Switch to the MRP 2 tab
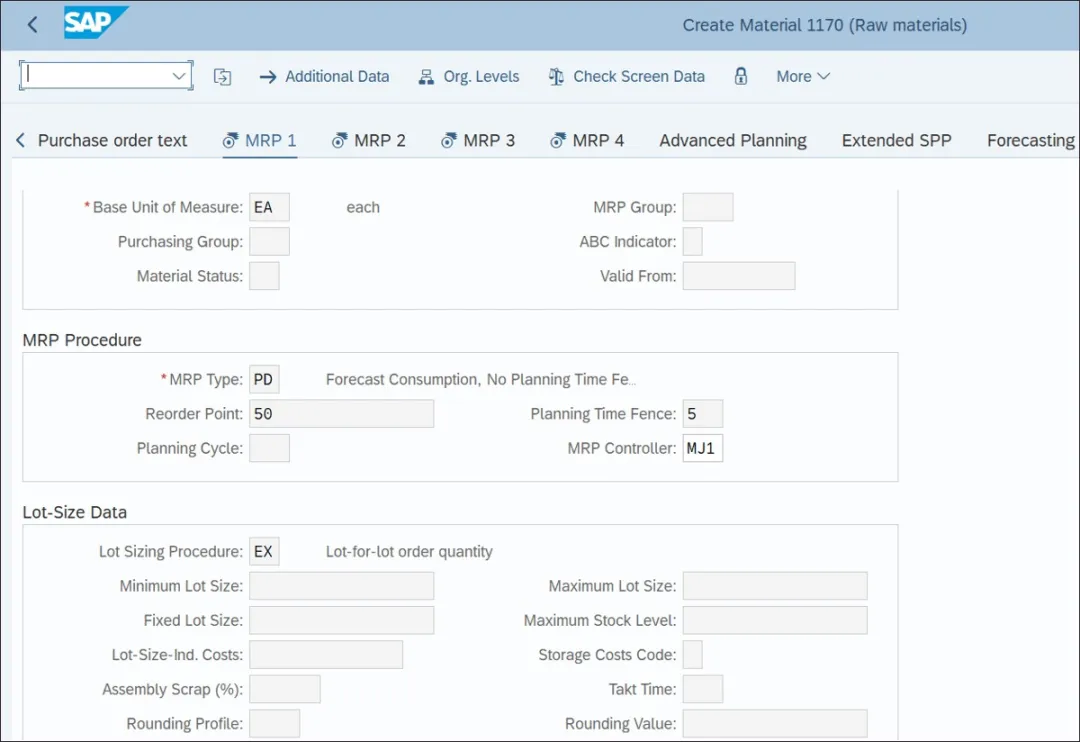The width and height of the screenshot is (1080, 742). pyautogui.click(x=368, y=141)
